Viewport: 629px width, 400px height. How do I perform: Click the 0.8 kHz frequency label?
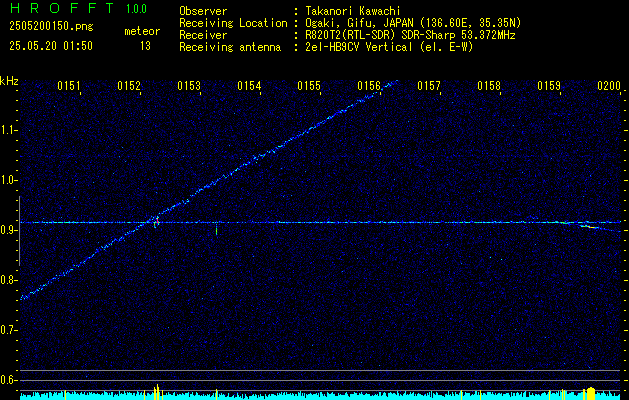(9, 280)
